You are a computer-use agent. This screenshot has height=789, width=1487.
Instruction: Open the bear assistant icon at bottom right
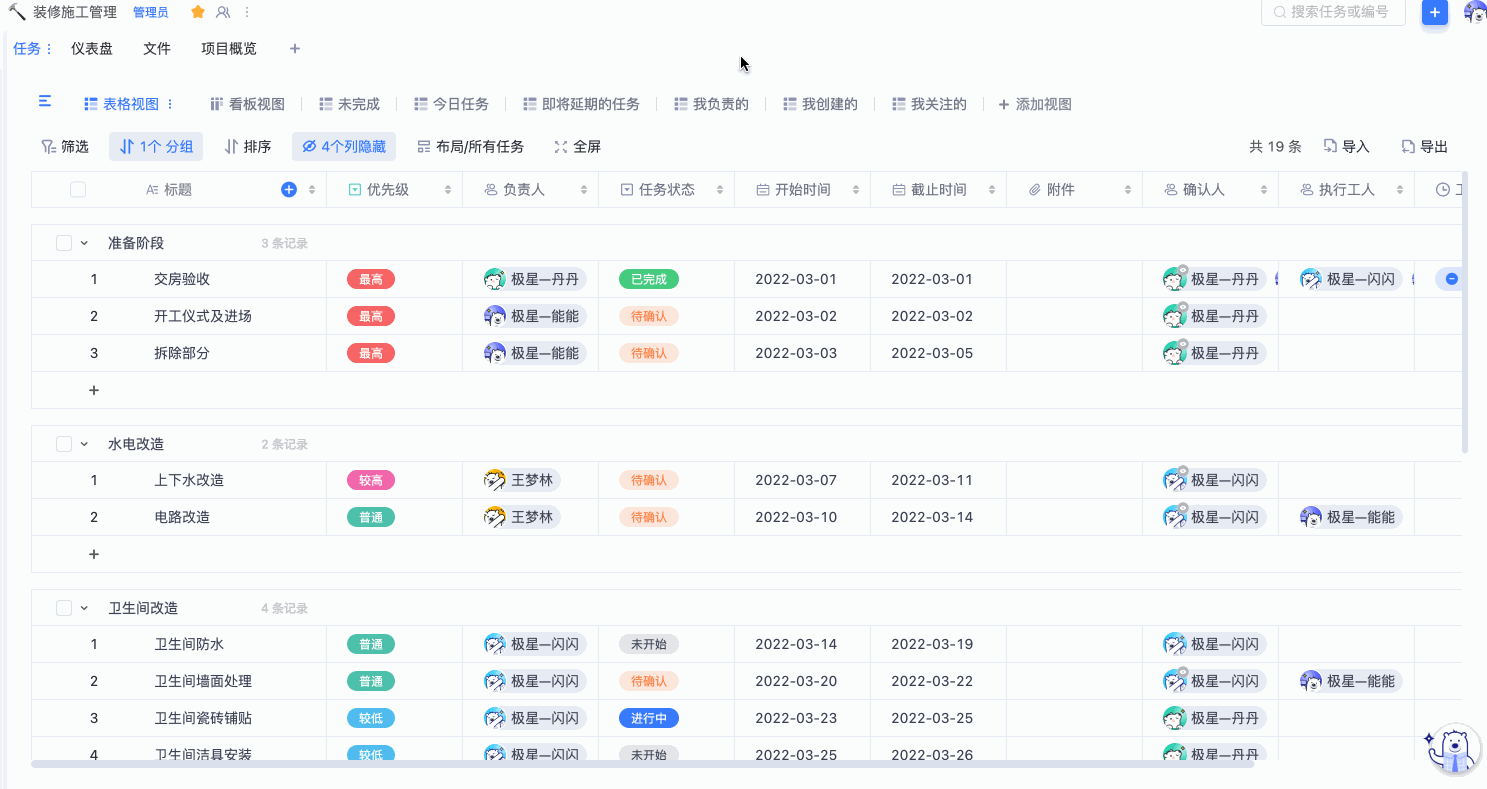[1452, 750]
